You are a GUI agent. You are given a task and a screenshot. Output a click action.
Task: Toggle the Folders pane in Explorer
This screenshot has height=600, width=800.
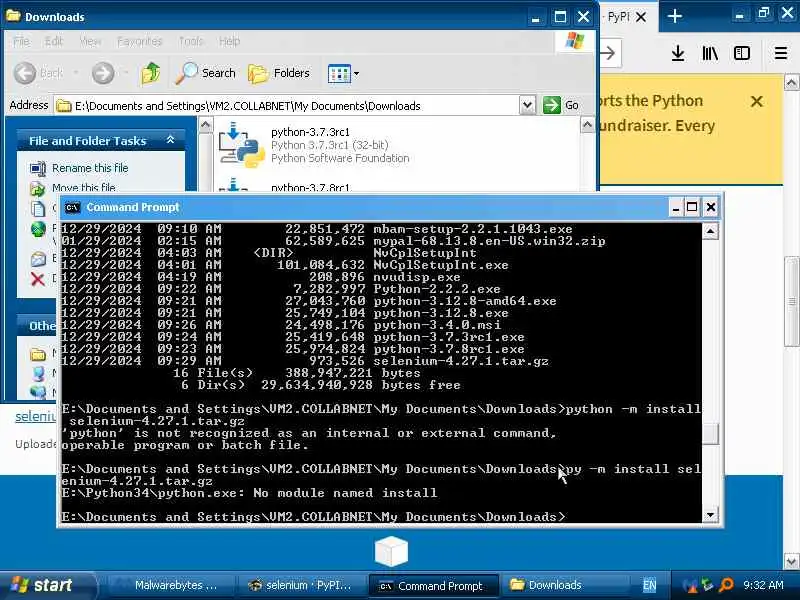click(279, 73)
